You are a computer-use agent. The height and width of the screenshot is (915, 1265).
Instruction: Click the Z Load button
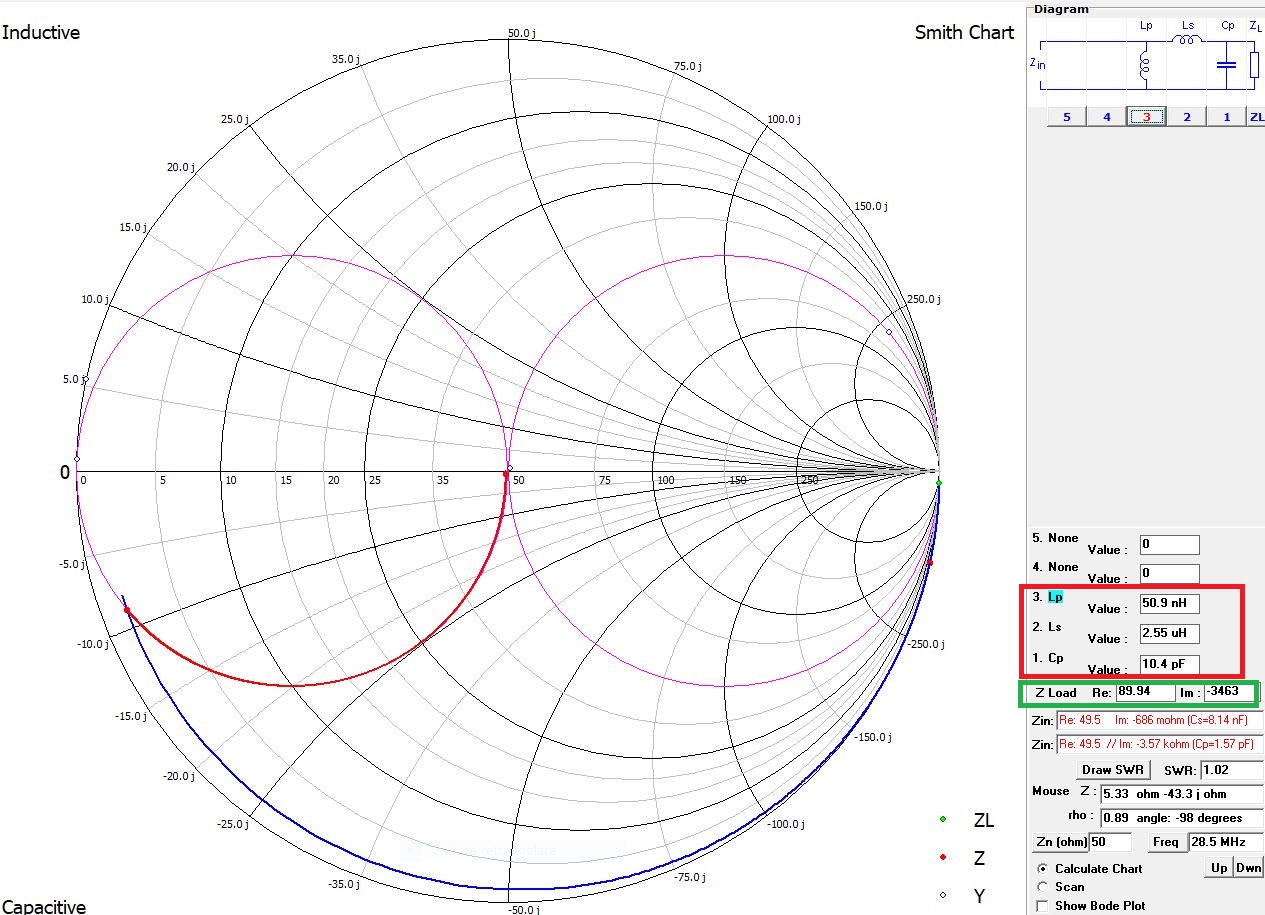click(x=1055, y=693)
